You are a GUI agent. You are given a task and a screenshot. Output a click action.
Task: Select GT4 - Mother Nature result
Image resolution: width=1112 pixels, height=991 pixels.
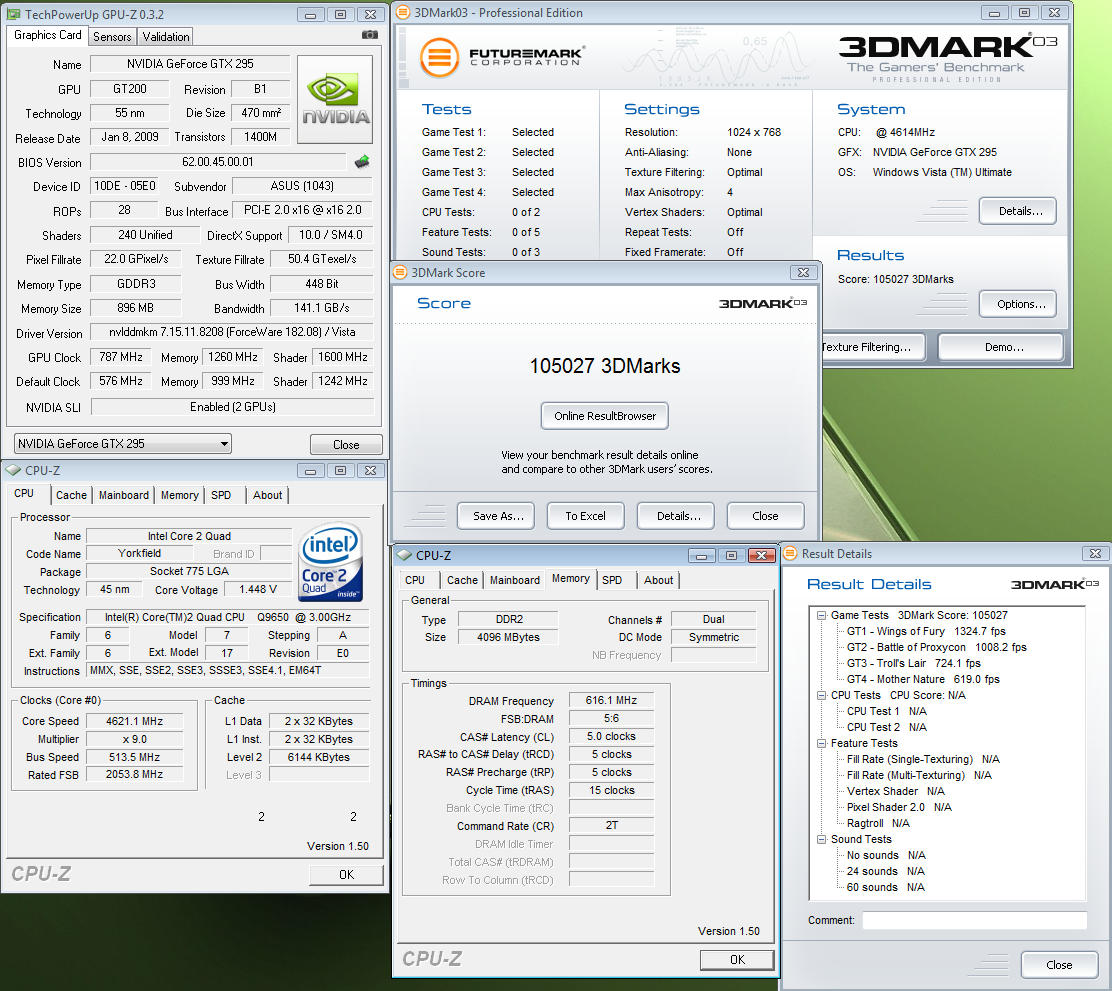click(923, 680)
